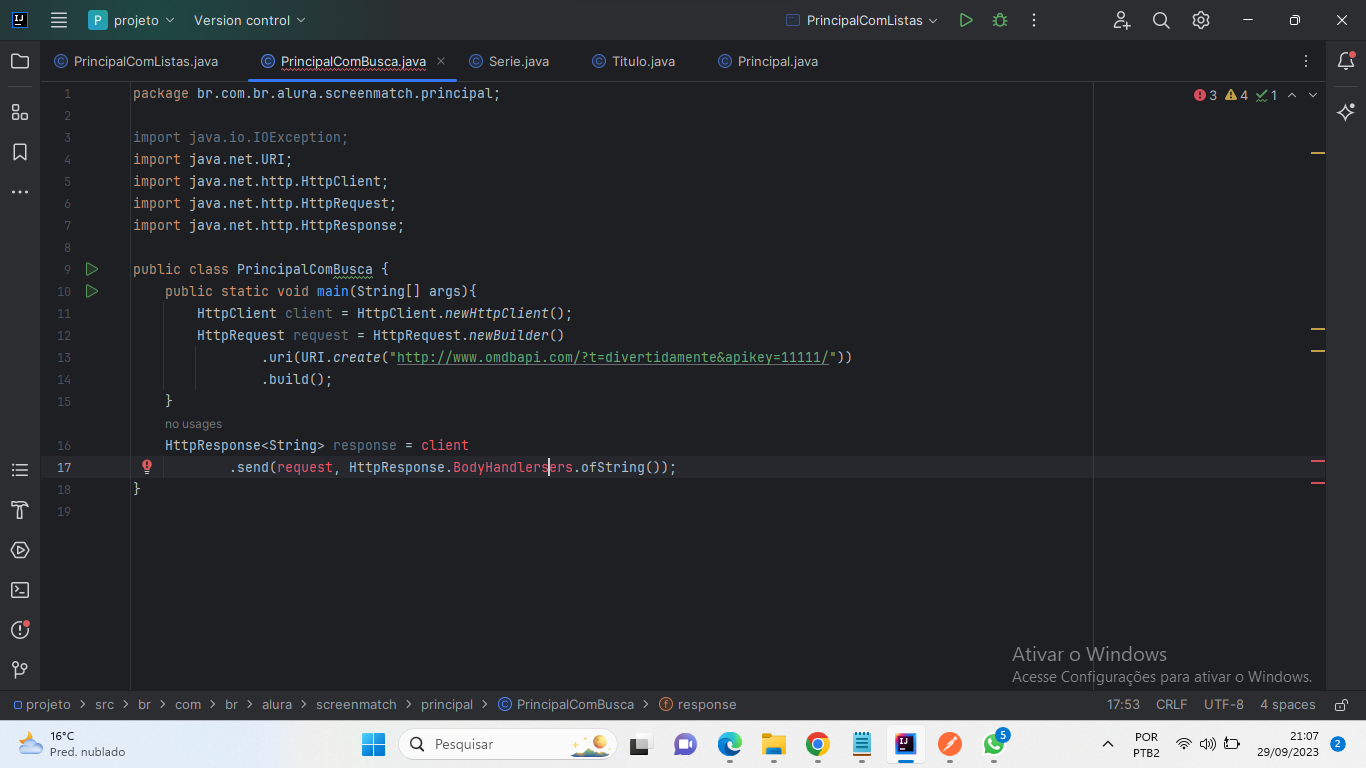Change 4 spaces indent setting
The image size is (1366, 768).
(x=1287, y=704)
